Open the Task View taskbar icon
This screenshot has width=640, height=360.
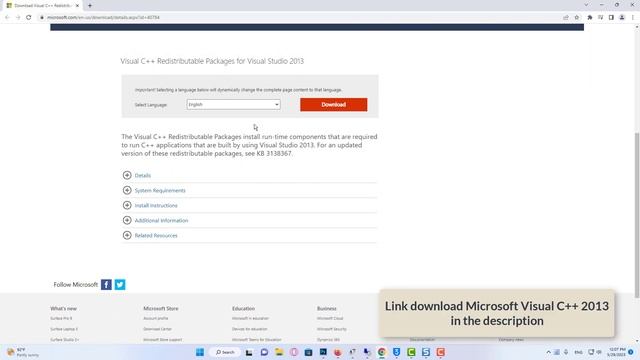249,352
